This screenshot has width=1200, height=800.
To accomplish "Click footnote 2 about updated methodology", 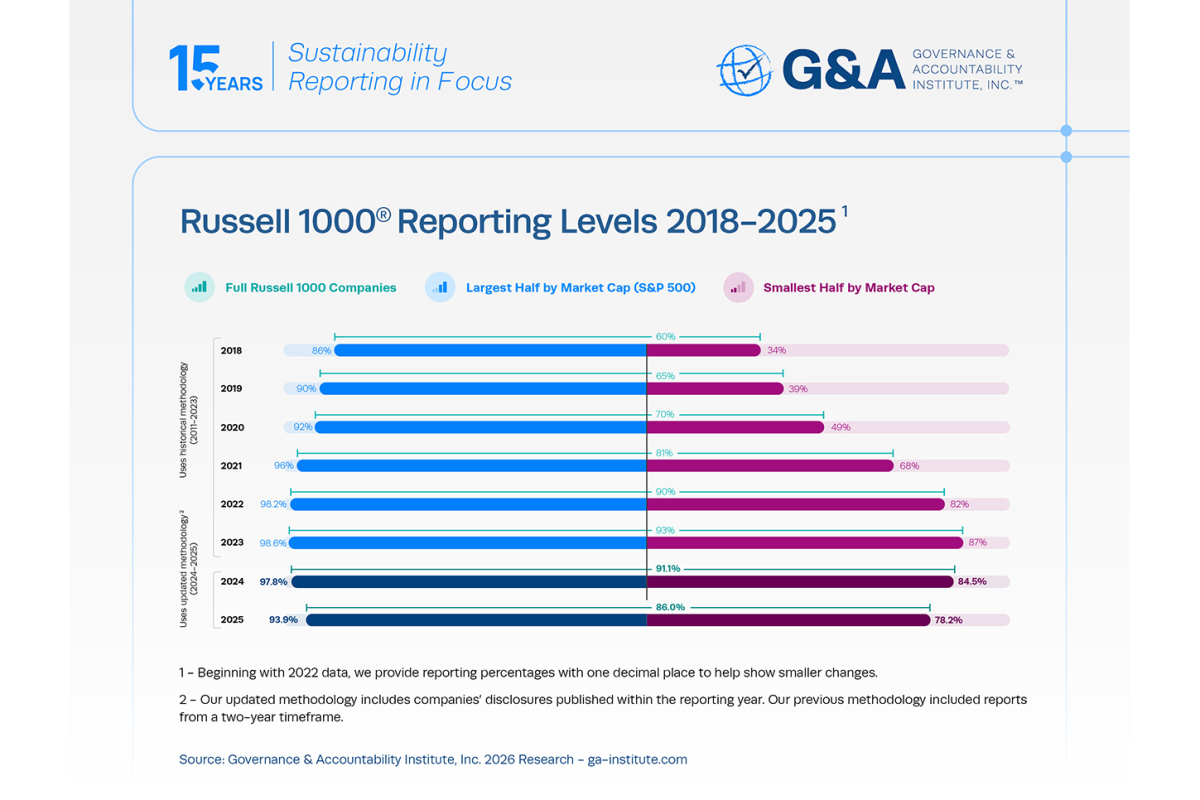I will (603, 708).
